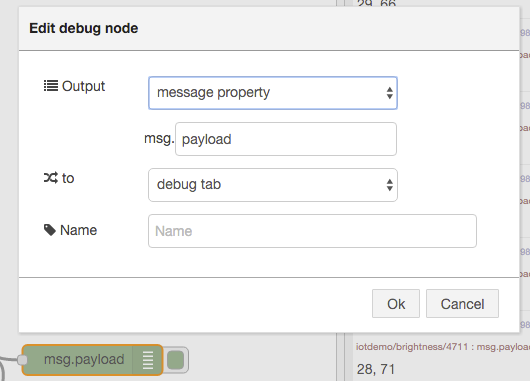The width and height of the screenshot is (530, 381).
Task: Click the stepper arrows on 'debug tab' select
Action: (x=389, y=185)
